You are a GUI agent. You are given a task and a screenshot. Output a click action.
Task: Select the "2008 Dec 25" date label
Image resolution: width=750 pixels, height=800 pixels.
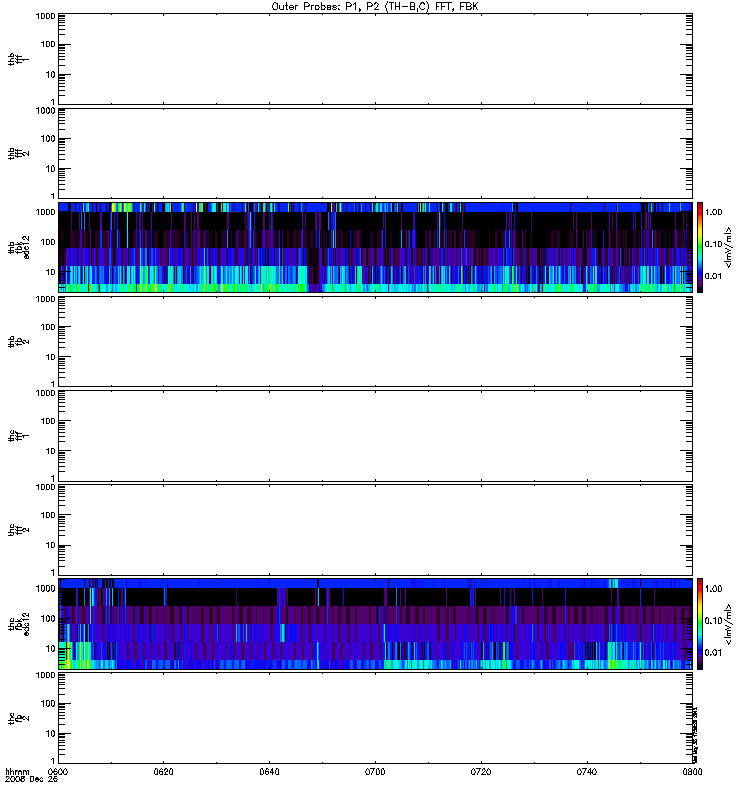pyautogui.click(x=32, y=779)
